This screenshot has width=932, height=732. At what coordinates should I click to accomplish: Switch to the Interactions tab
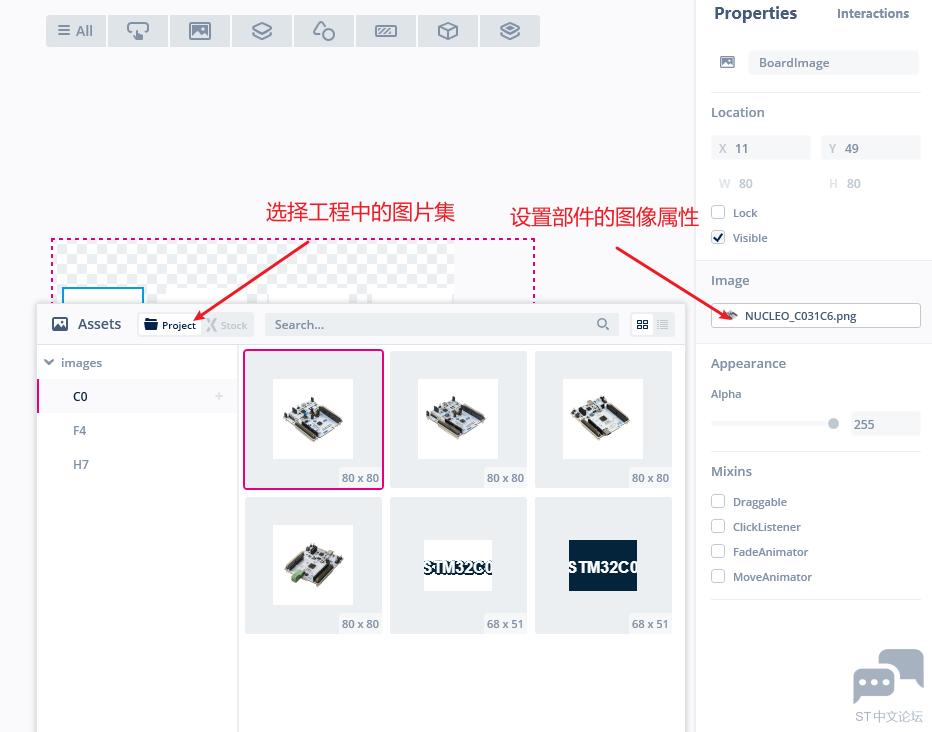coord(872,14)
